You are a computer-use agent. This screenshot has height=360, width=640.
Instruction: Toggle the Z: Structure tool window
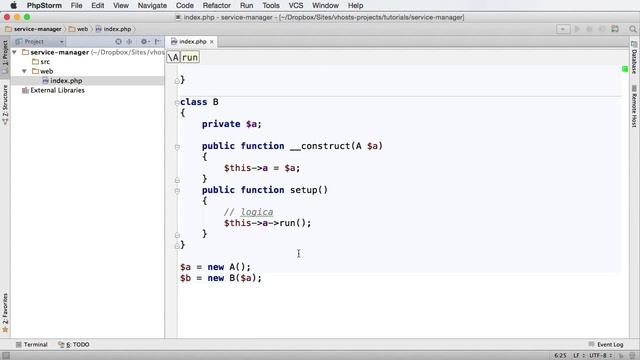tap(5, 104)
